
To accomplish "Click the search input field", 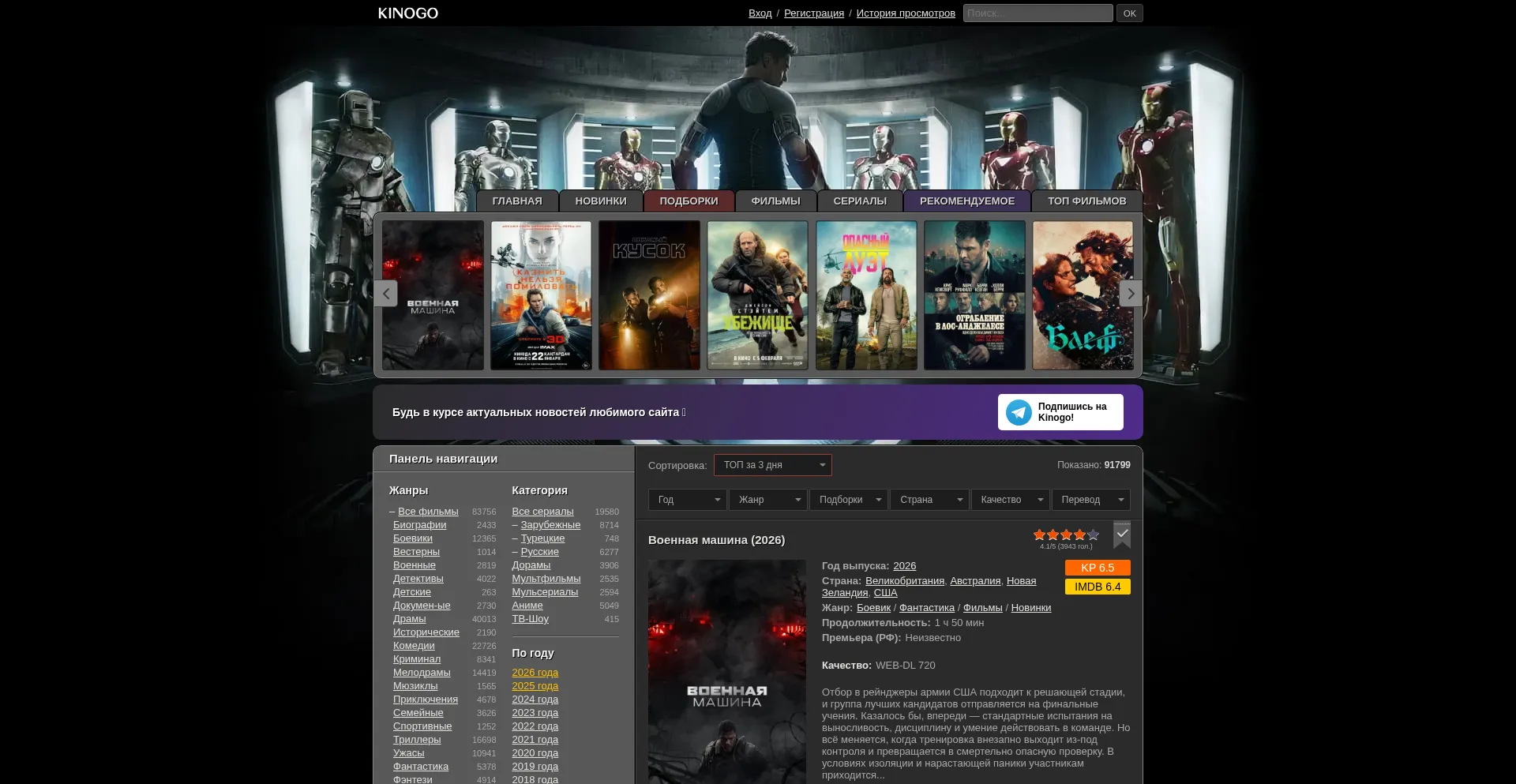I will click(x=1038, y=13).
